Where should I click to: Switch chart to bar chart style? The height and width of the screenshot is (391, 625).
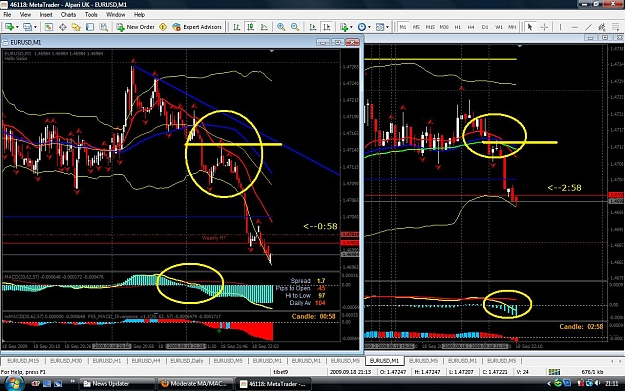(237, 27)
